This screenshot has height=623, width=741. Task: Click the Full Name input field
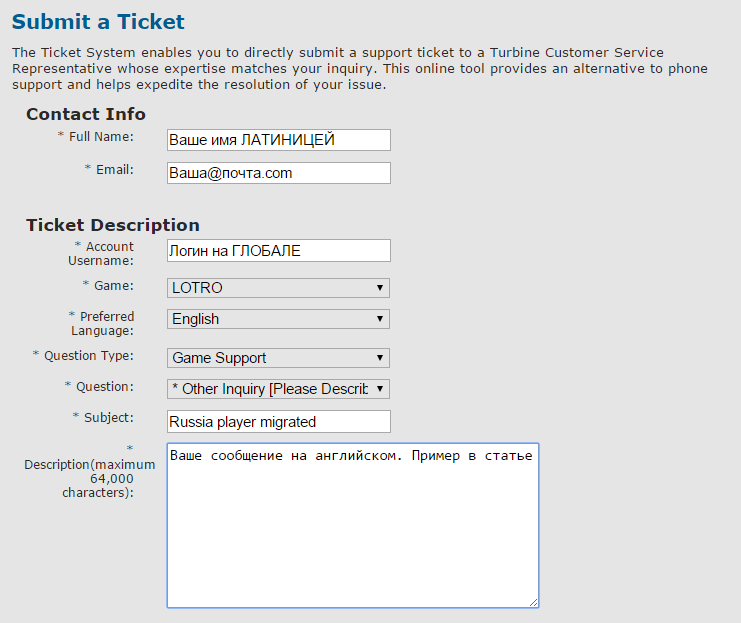coord(278,140)
